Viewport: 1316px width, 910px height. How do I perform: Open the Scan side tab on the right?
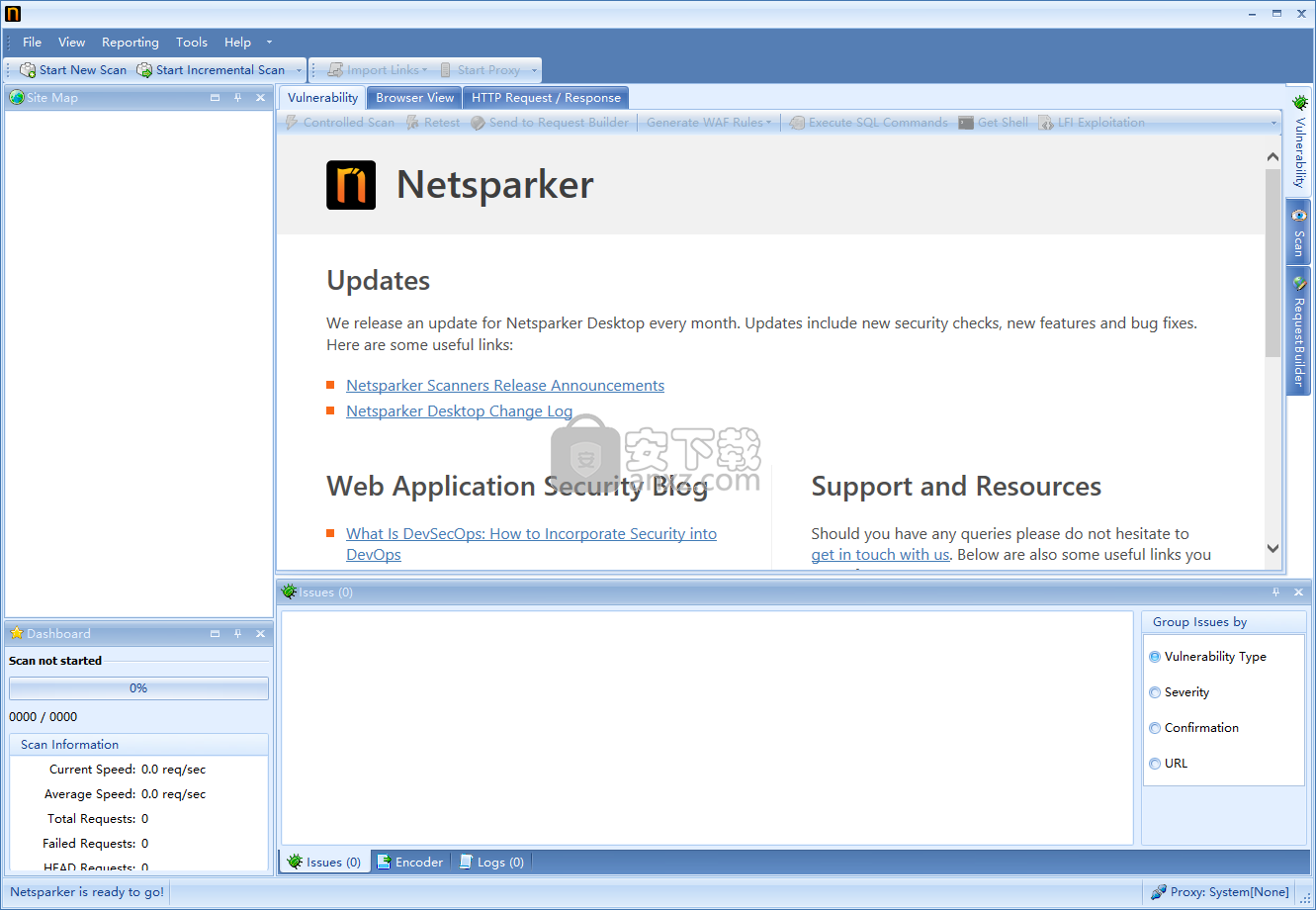[1299, 231]
